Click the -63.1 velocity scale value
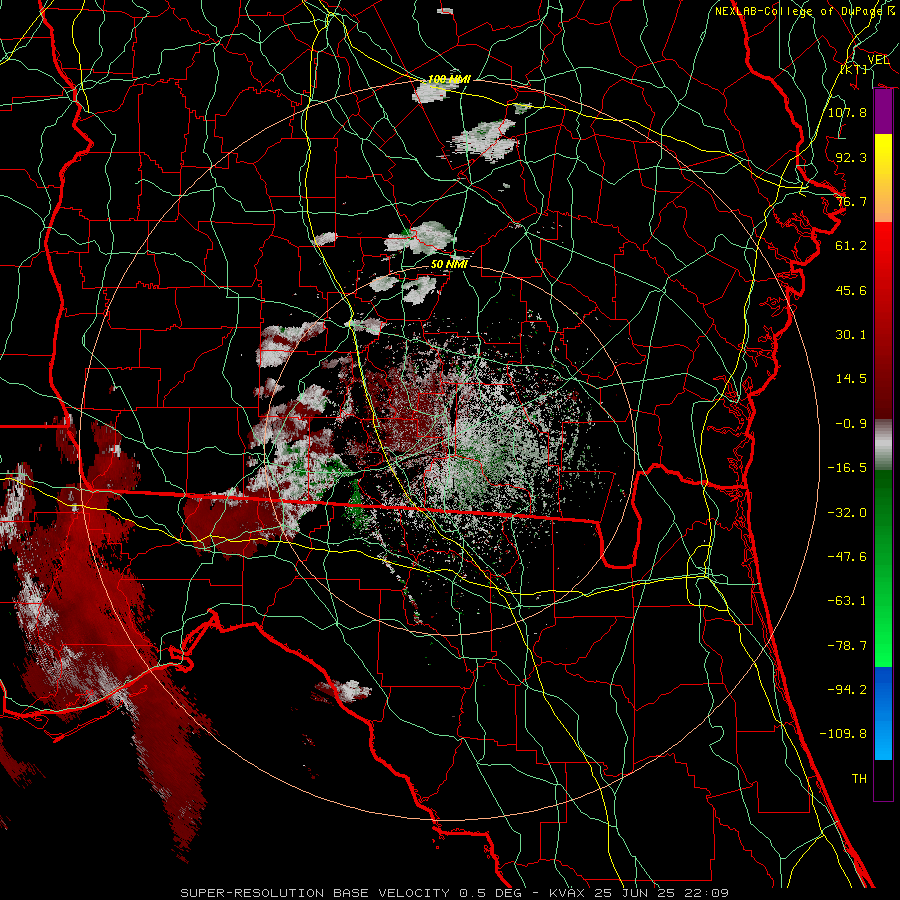The width and height of the screenshot is (900, 900). 847,601
